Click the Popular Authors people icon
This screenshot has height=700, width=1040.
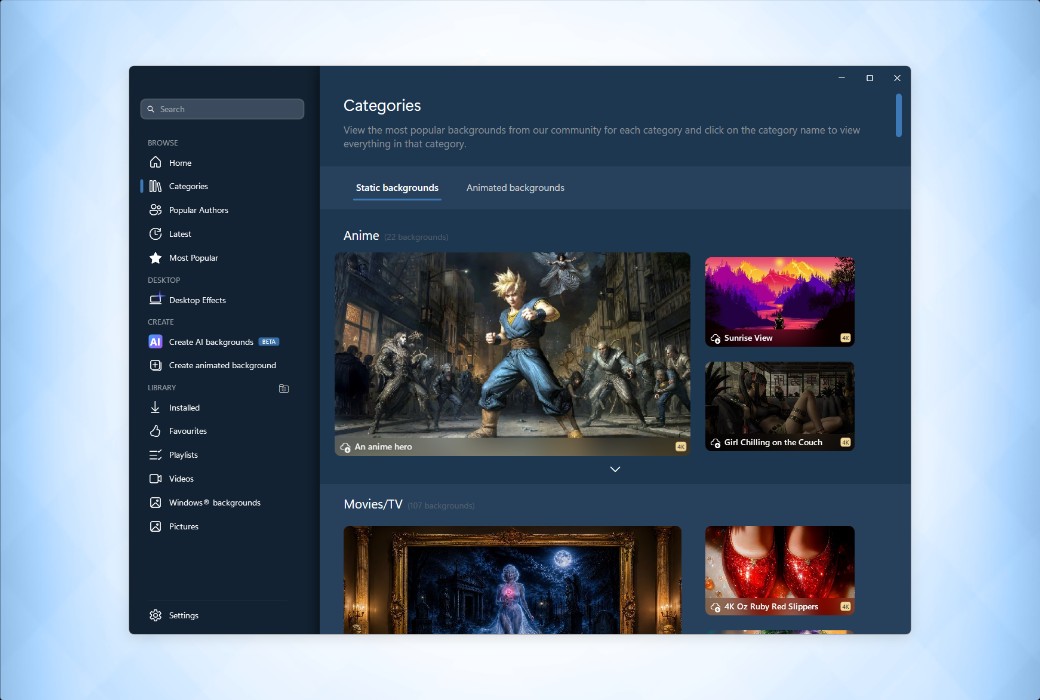point(155,210)
